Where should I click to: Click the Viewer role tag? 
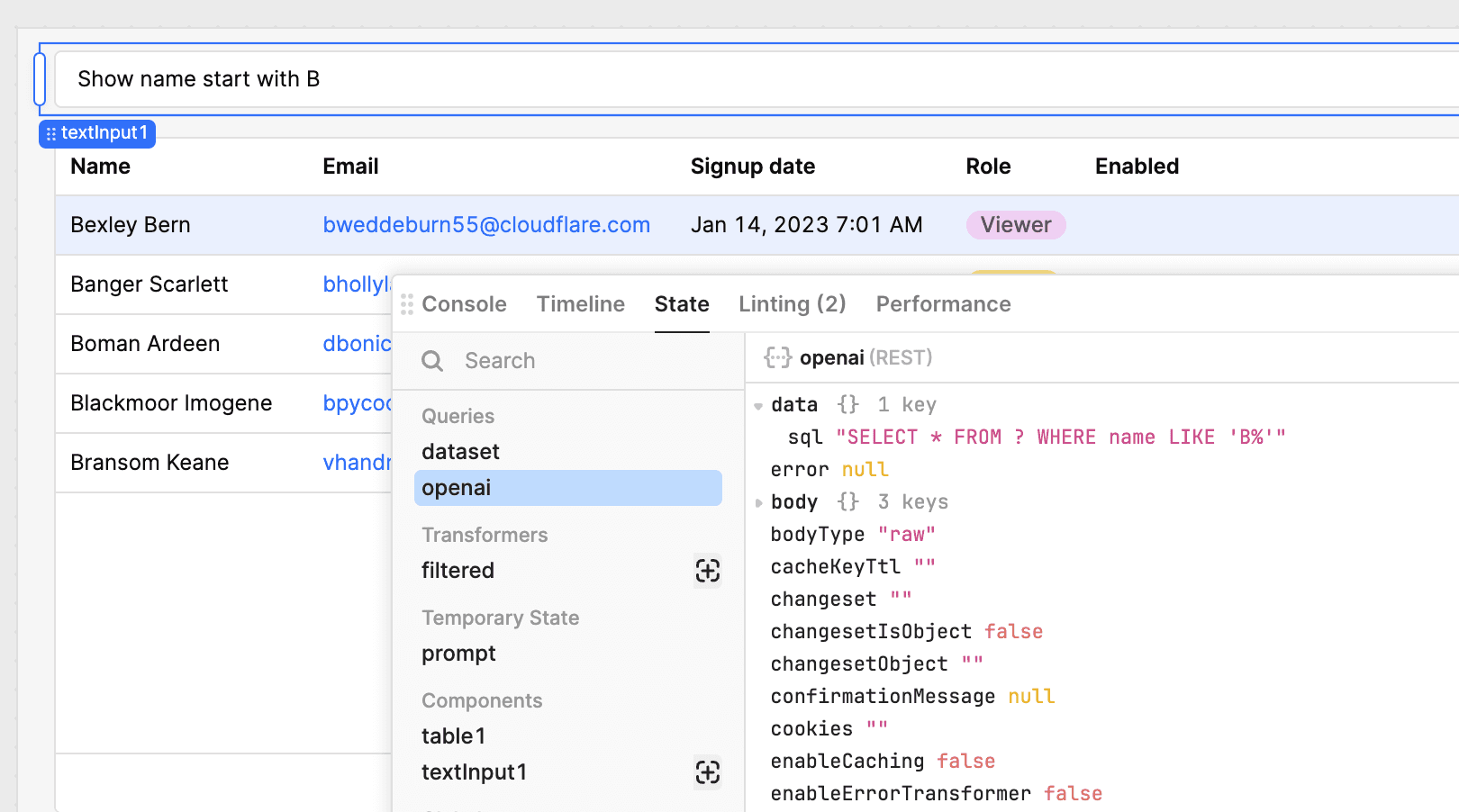click(x=1015, y=225)
